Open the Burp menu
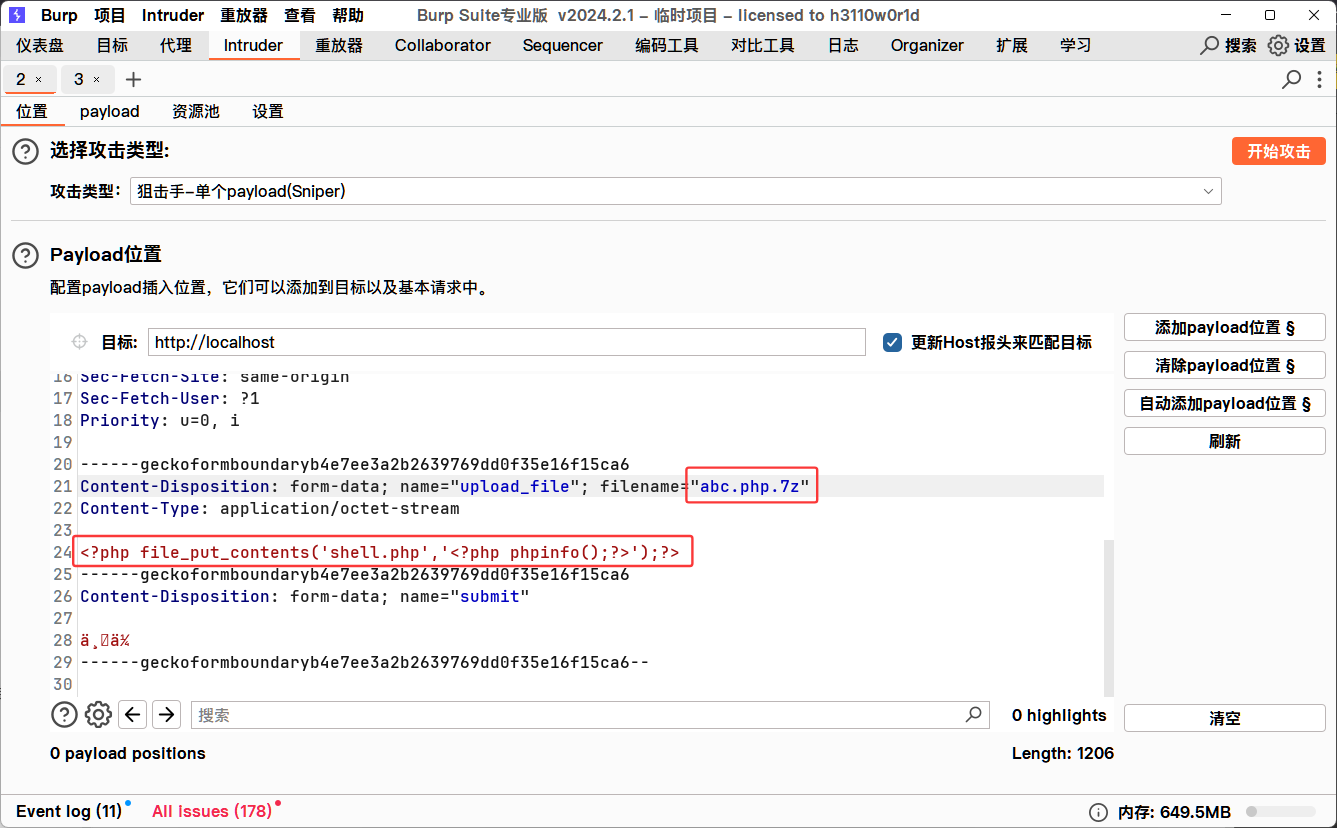Viewport: 1337px width, 828px height. click(59, 15)
